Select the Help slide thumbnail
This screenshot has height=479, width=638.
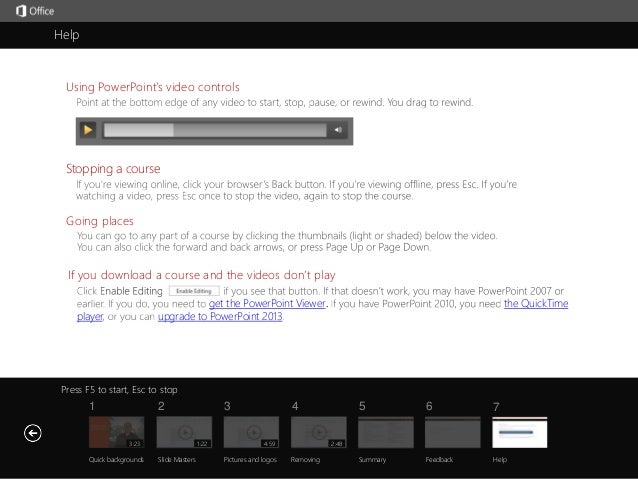point(520,432)
